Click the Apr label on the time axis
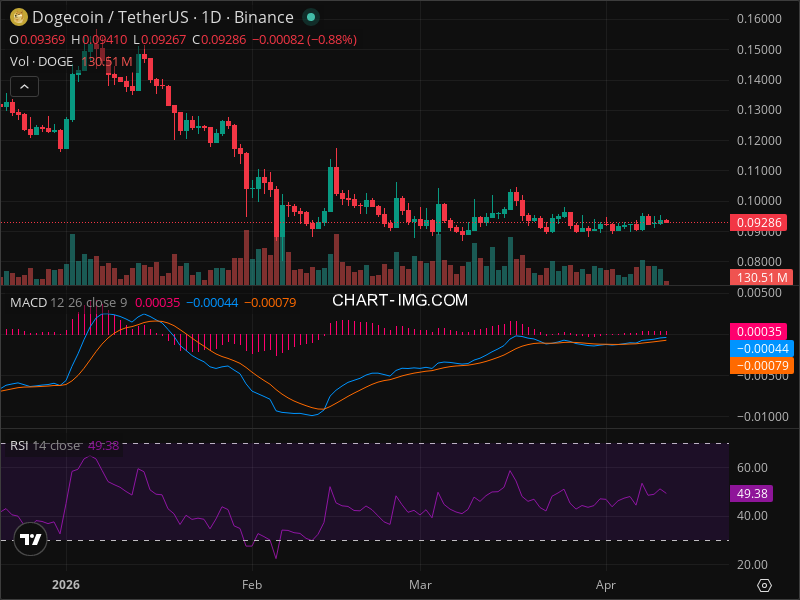800x600 pixels. pos(606,585)
